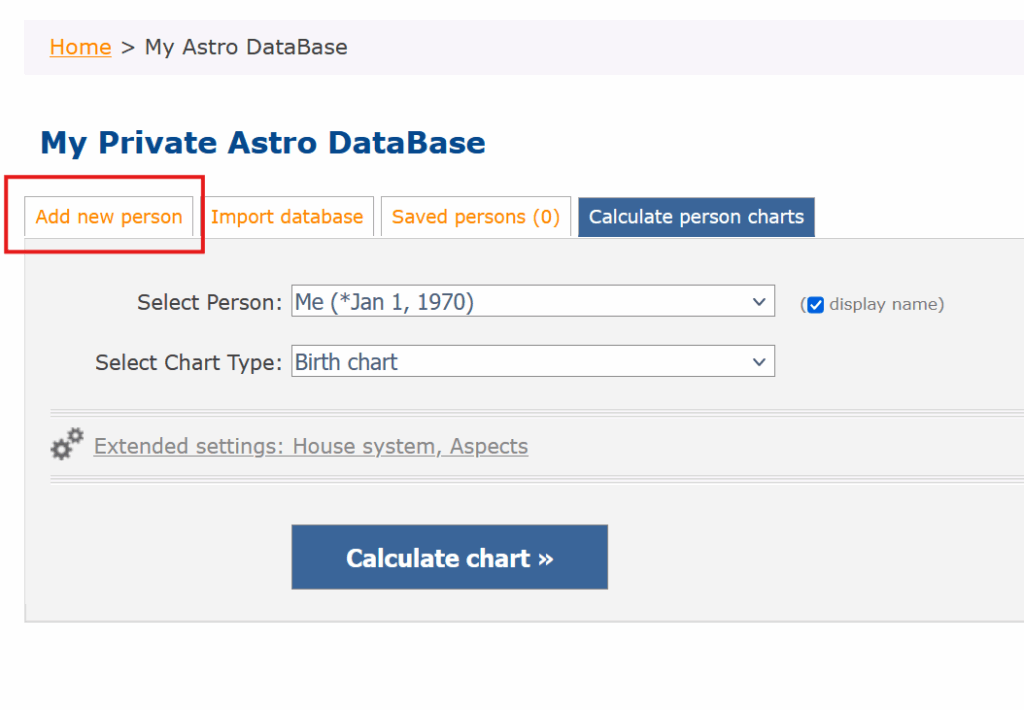Click the 'Select Person:' field label
The height and width of the screenshot is (710, 1024).
tap(210, 302)
